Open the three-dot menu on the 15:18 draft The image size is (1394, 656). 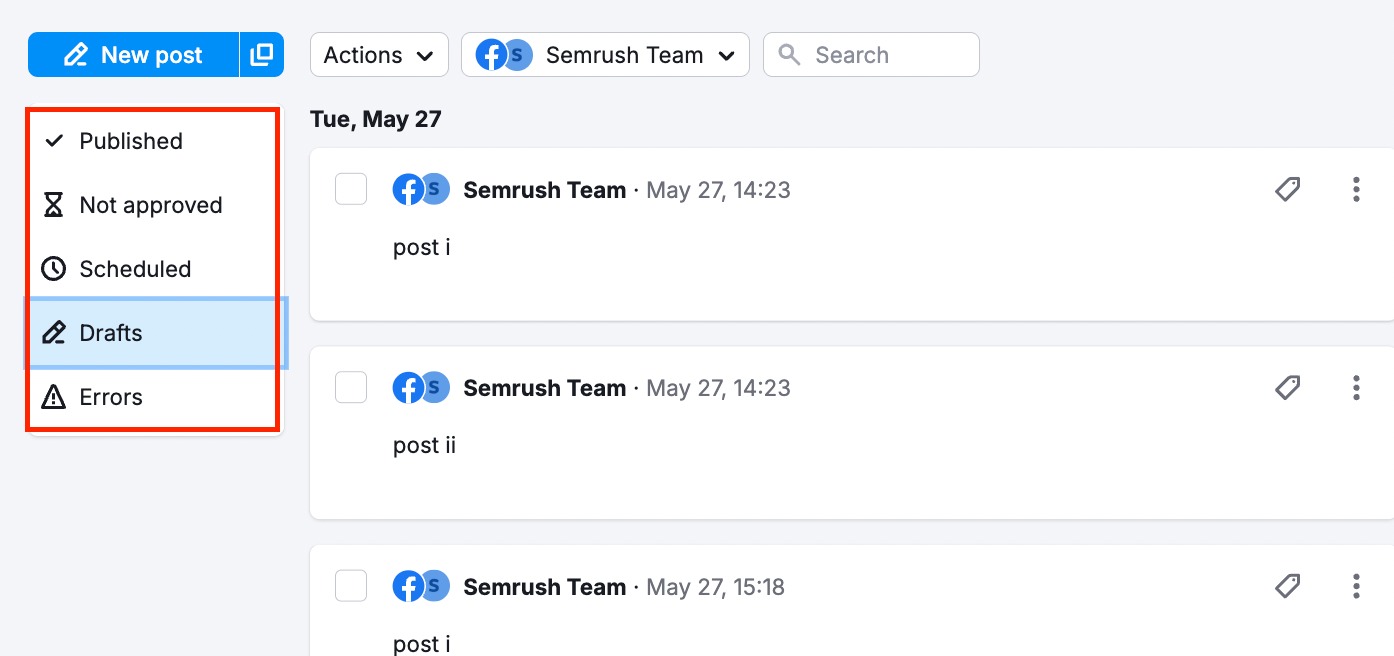click(1356, 586)
